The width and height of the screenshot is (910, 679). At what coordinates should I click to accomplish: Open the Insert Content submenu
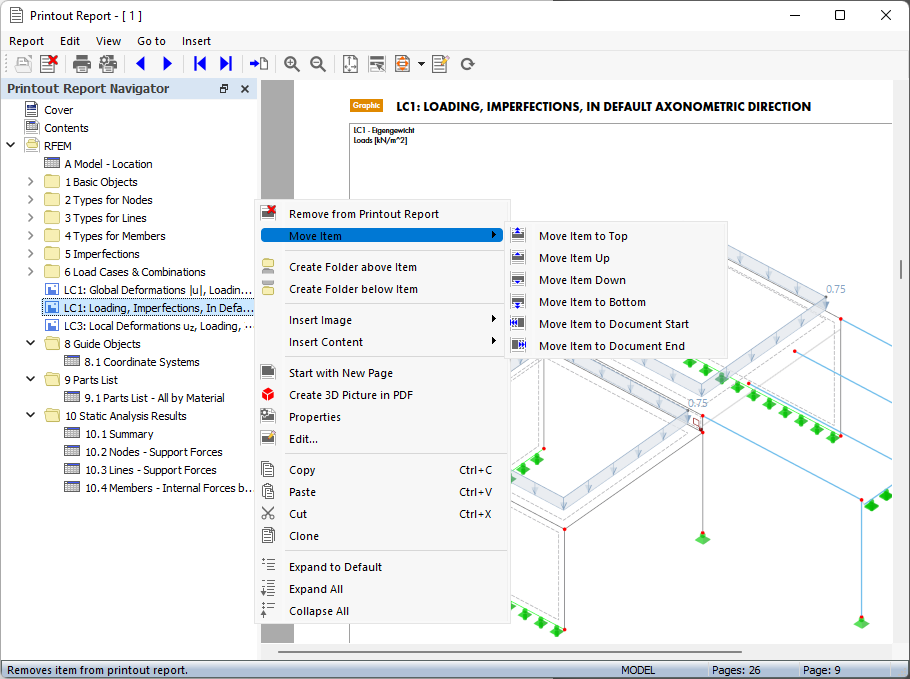click(x=381, y=342)
